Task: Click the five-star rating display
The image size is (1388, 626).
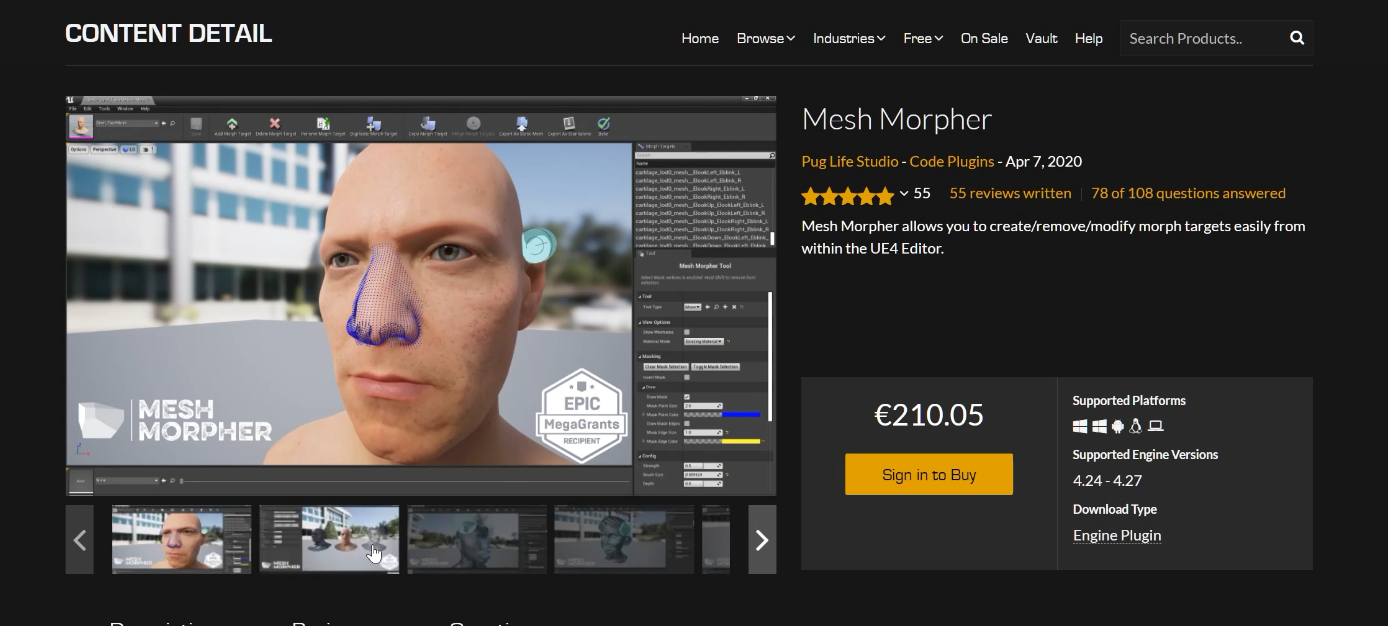Action: 848,195
